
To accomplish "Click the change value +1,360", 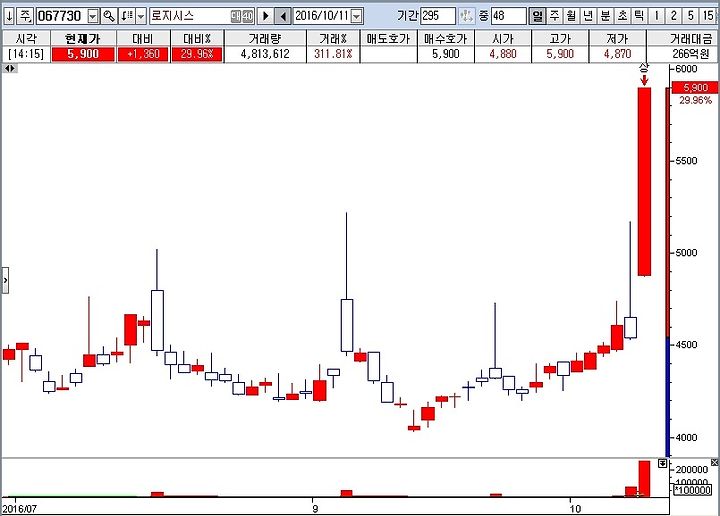I will click(143, 54).
